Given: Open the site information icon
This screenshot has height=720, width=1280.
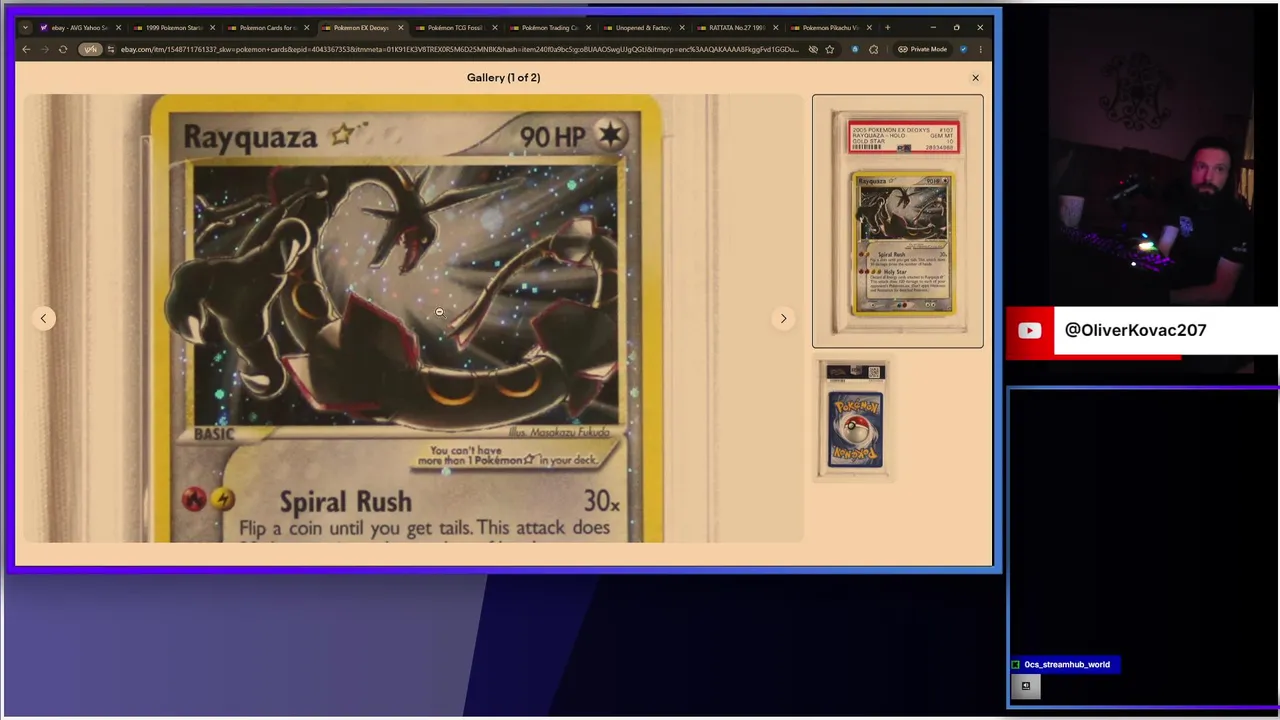Looking at the screenshot, I should pyautogui.click(x=111, y=49).
